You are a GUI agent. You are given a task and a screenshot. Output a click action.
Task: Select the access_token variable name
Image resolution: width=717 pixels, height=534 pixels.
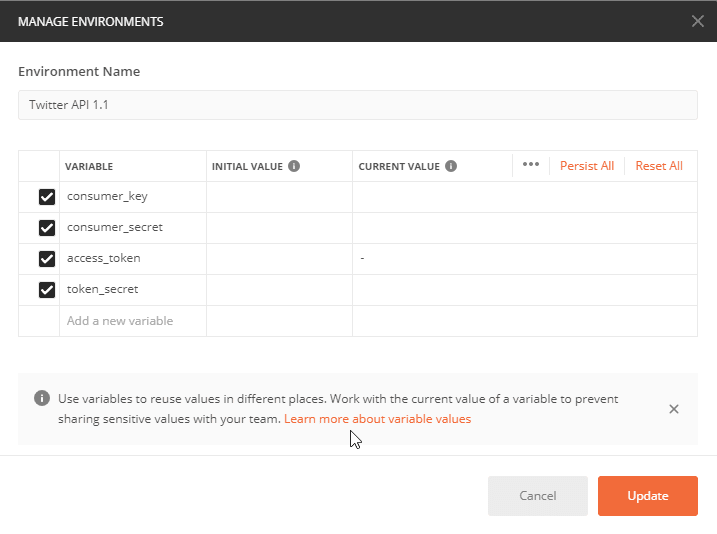pos(104,258)
